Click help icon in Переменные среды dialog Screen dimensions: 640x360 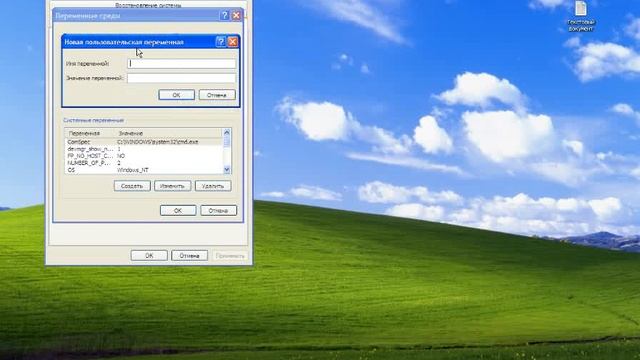224,16
